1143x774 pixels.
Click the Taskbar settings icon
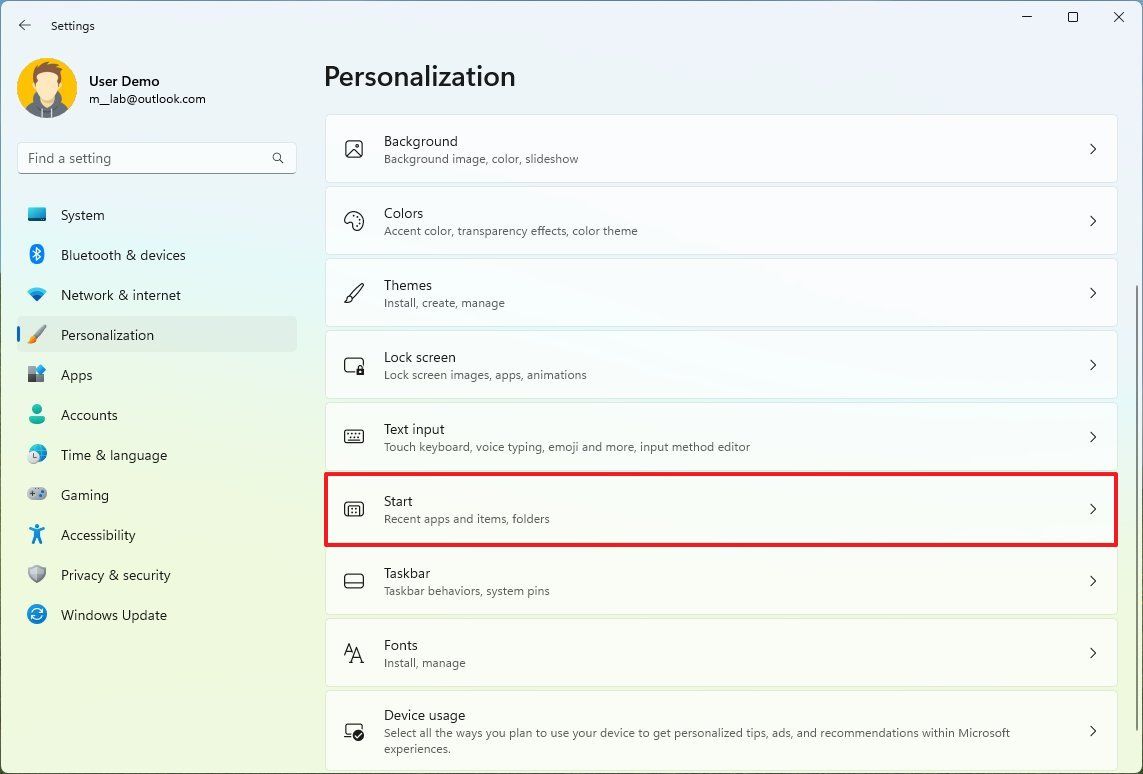click(x=353, y=581)
